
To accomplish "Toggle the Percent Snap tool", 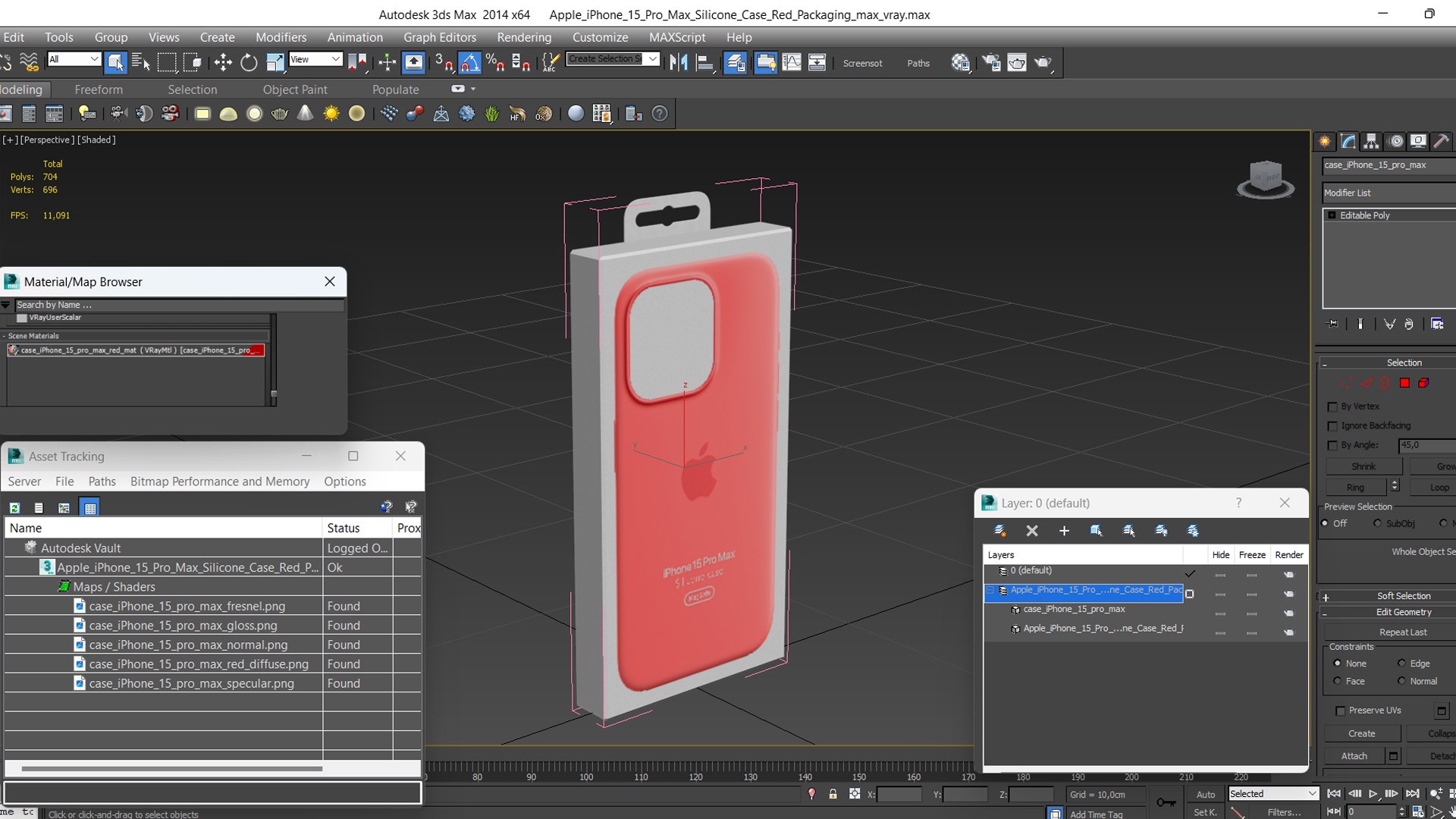I will pos(495,62).
